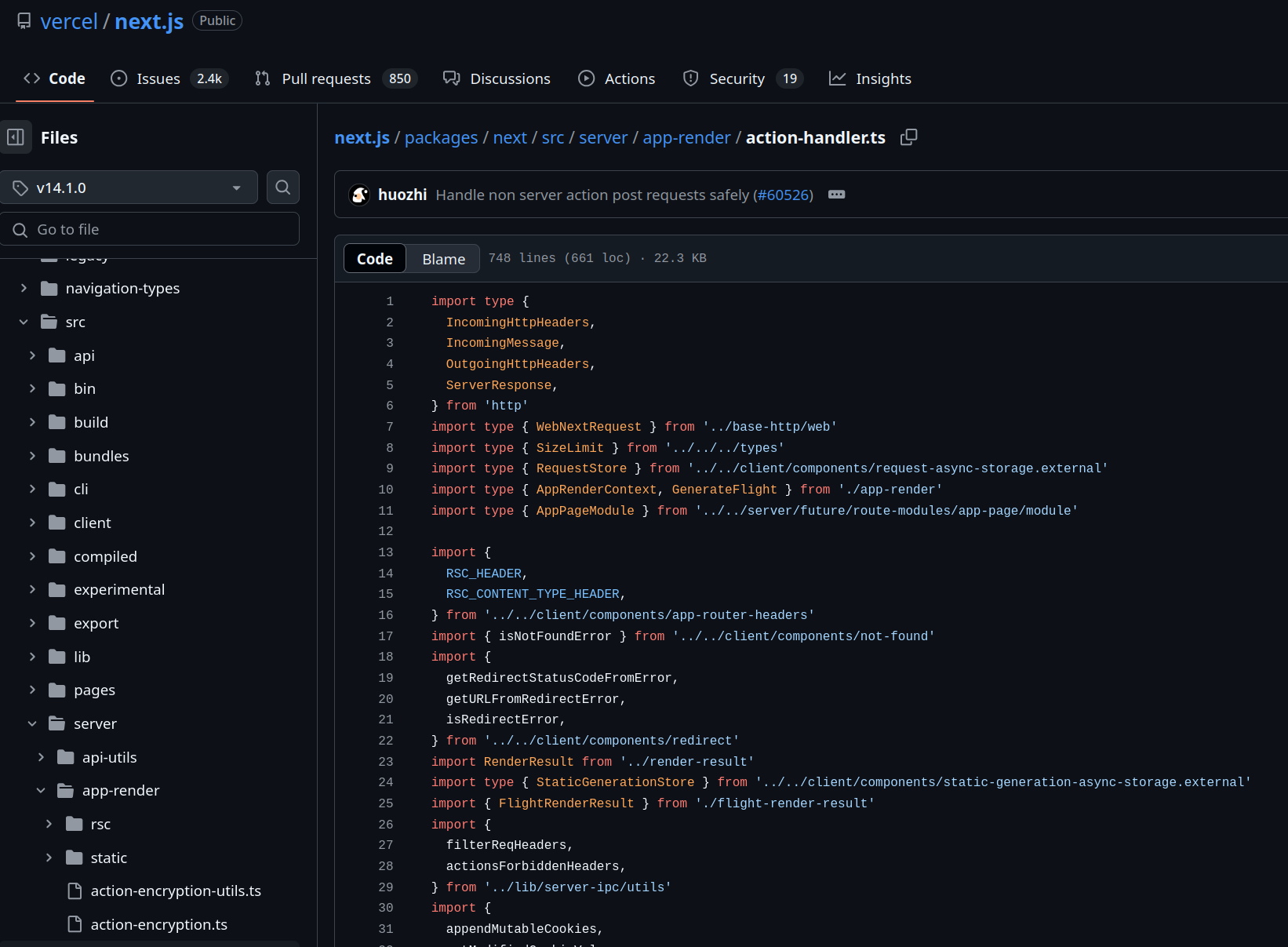Viewport: 1288px width, 947px height.
Task: Click the build folder icon
Action: point(57,422)
